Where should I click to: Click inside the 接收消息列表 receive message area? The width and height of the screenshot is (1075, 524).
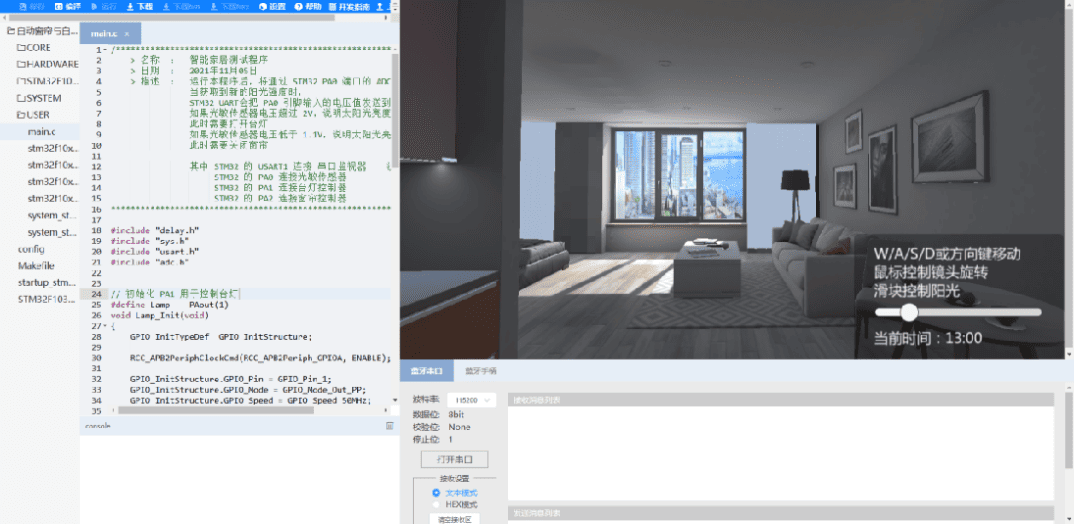point(780,453)
